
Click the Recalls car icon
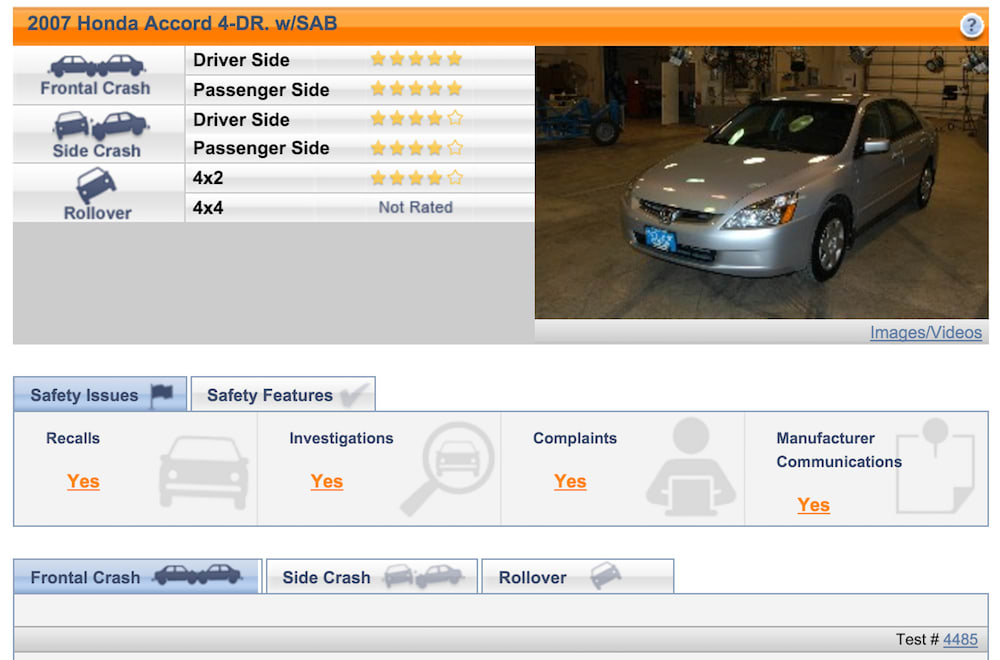tap(203, 472)
